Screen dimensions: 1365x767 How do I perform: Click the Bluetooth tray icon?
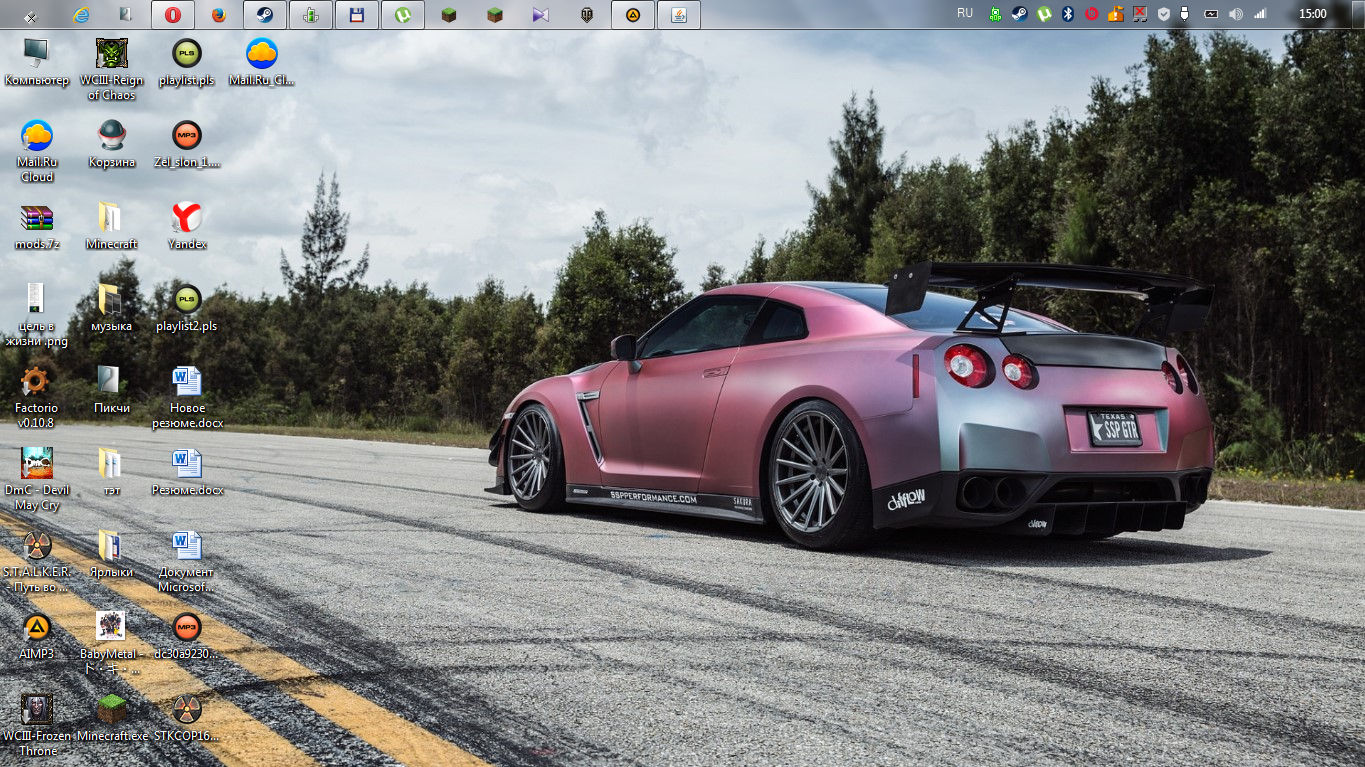(x=1068, y=14)
